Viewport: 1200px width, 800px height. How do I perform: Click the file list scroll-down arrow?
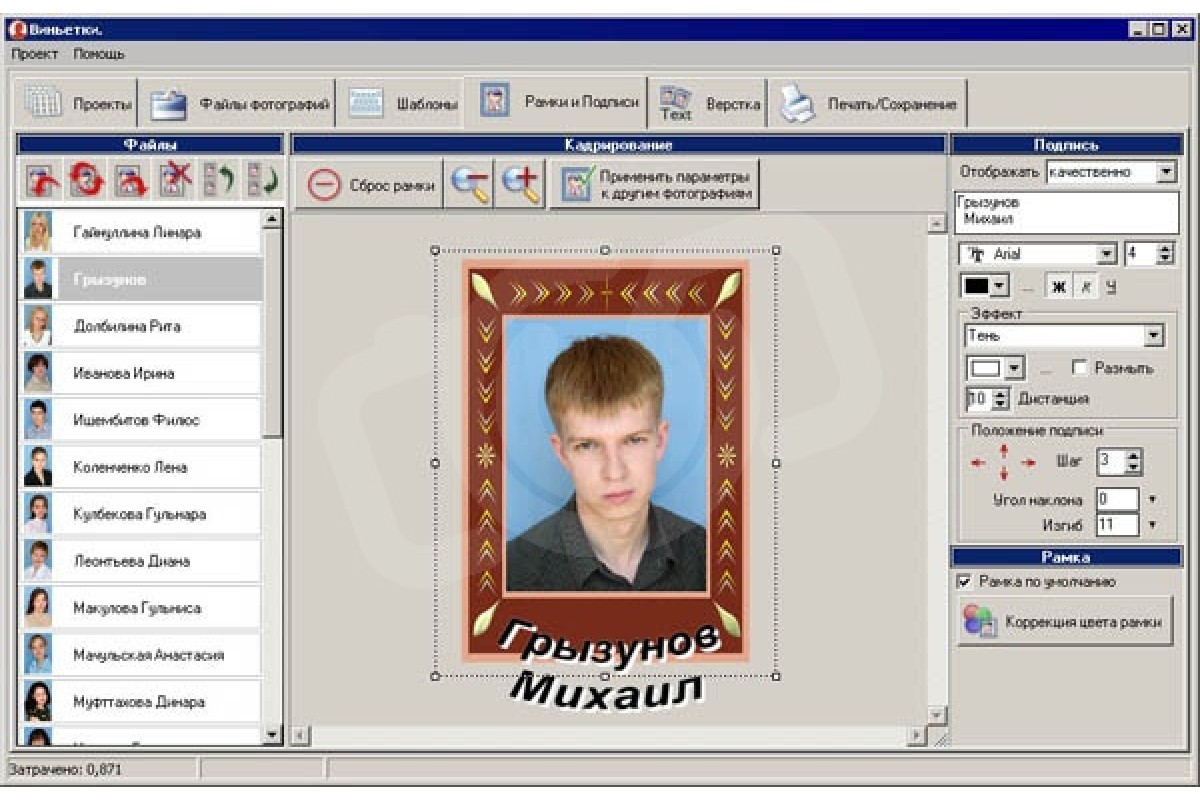click(273, 735)
